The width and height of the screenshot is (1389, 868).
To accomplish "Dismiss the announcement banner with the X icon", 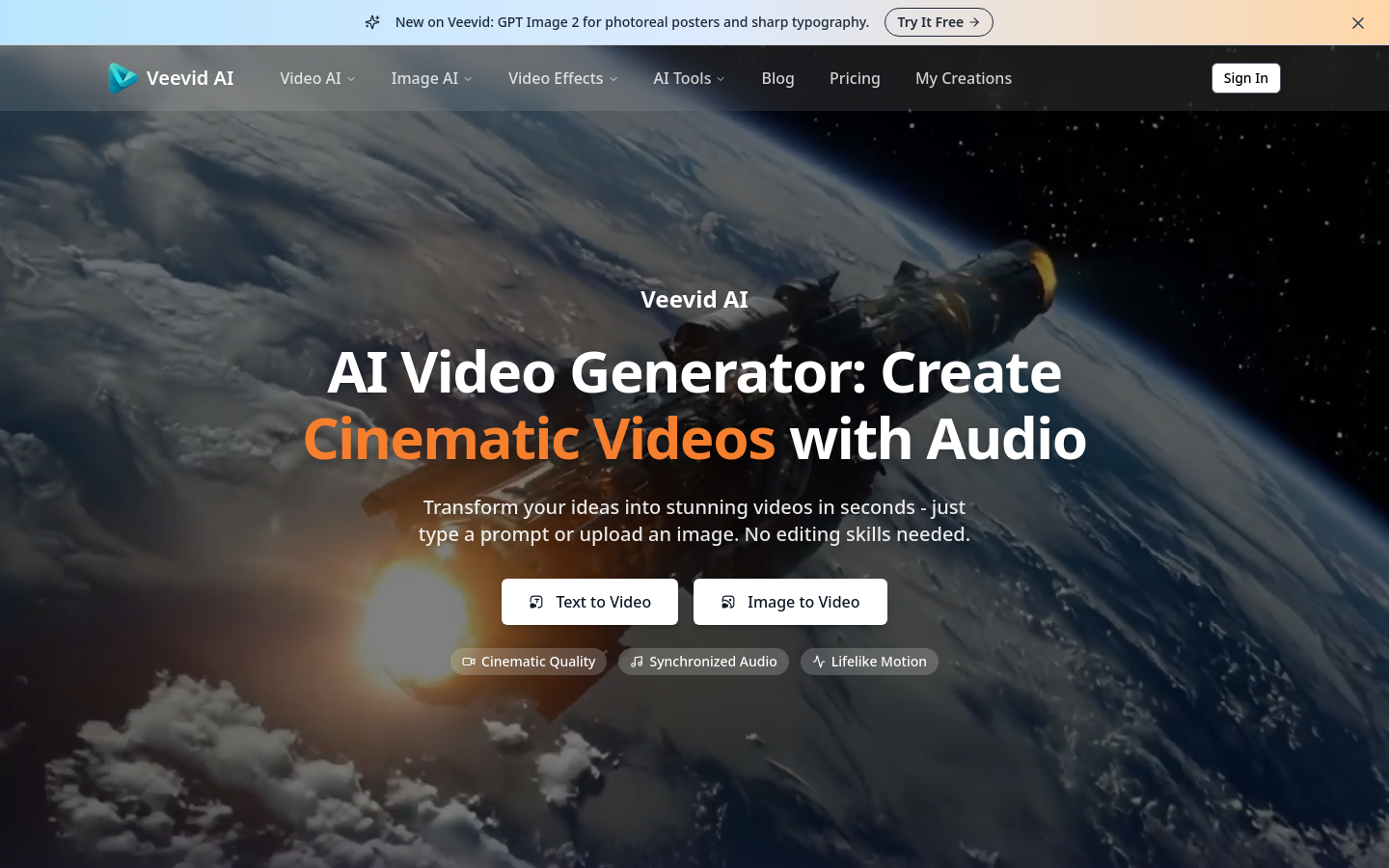I will coord(1358,23).
